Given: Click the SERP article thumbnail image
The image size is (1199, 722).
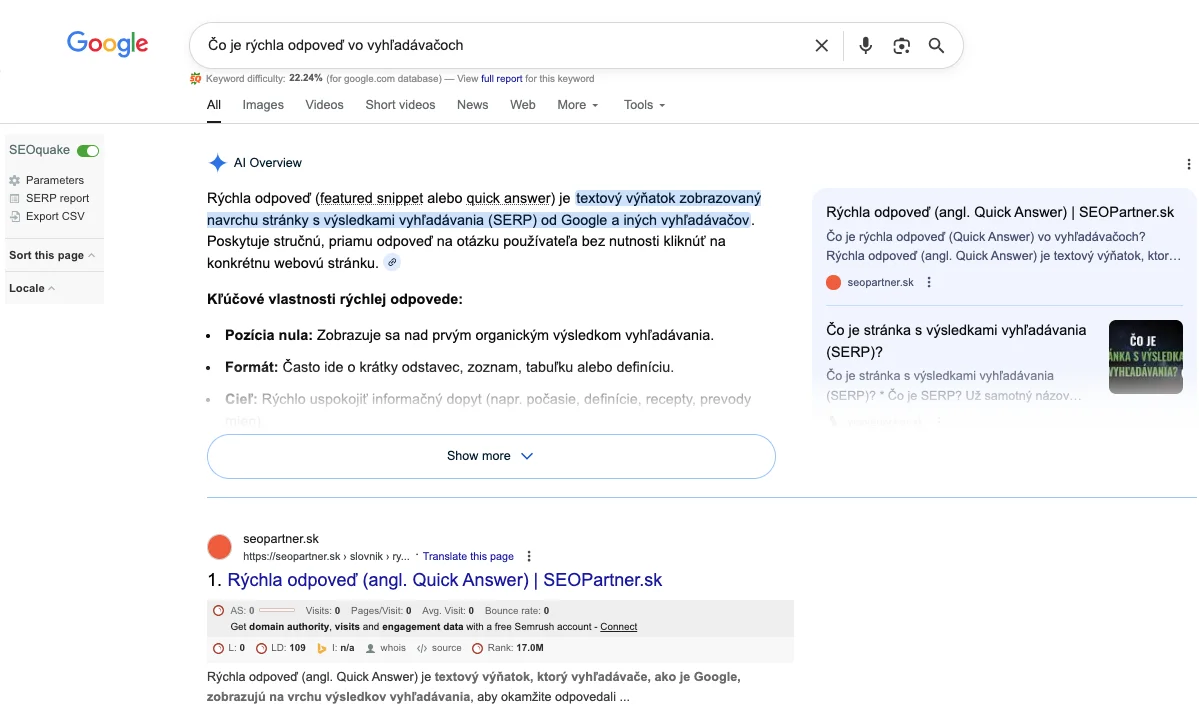Looking at the screenshot, I should (x=1145, y=357).
